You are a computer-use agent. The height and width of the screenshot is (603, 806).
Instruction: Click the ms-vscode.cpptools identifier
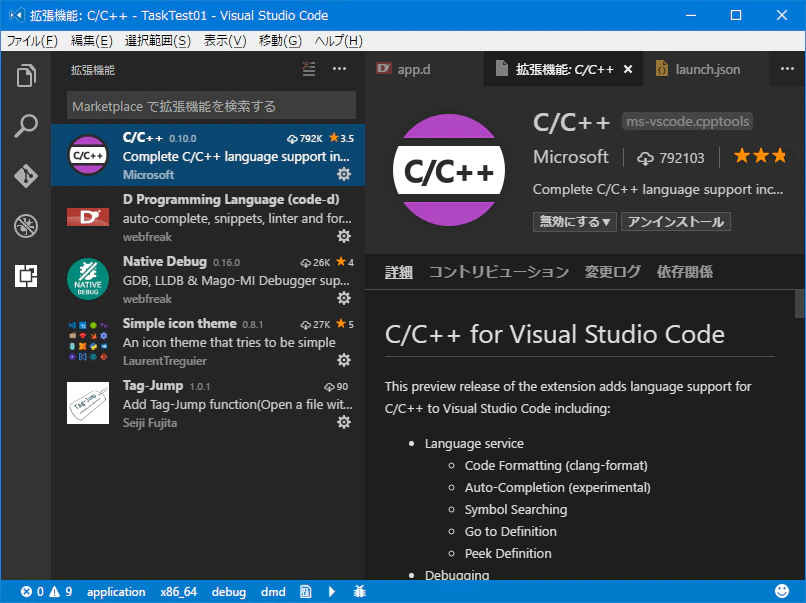[x=687, y=121]
